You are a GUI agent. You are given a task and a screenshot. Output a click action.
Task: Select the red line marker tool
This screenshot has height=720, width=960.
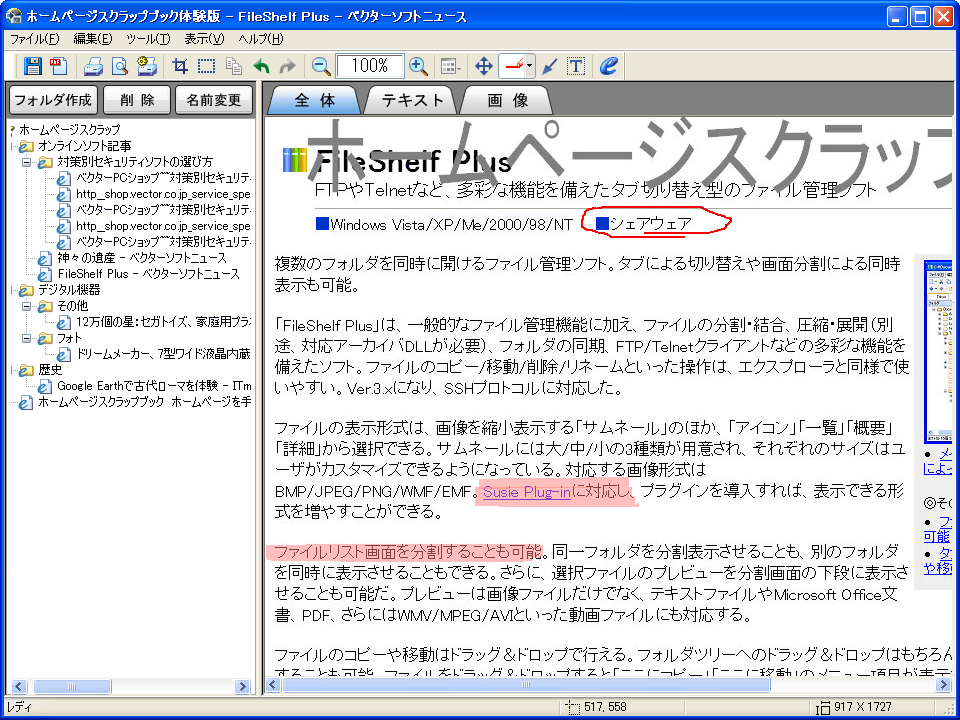[x=512, y=66]
